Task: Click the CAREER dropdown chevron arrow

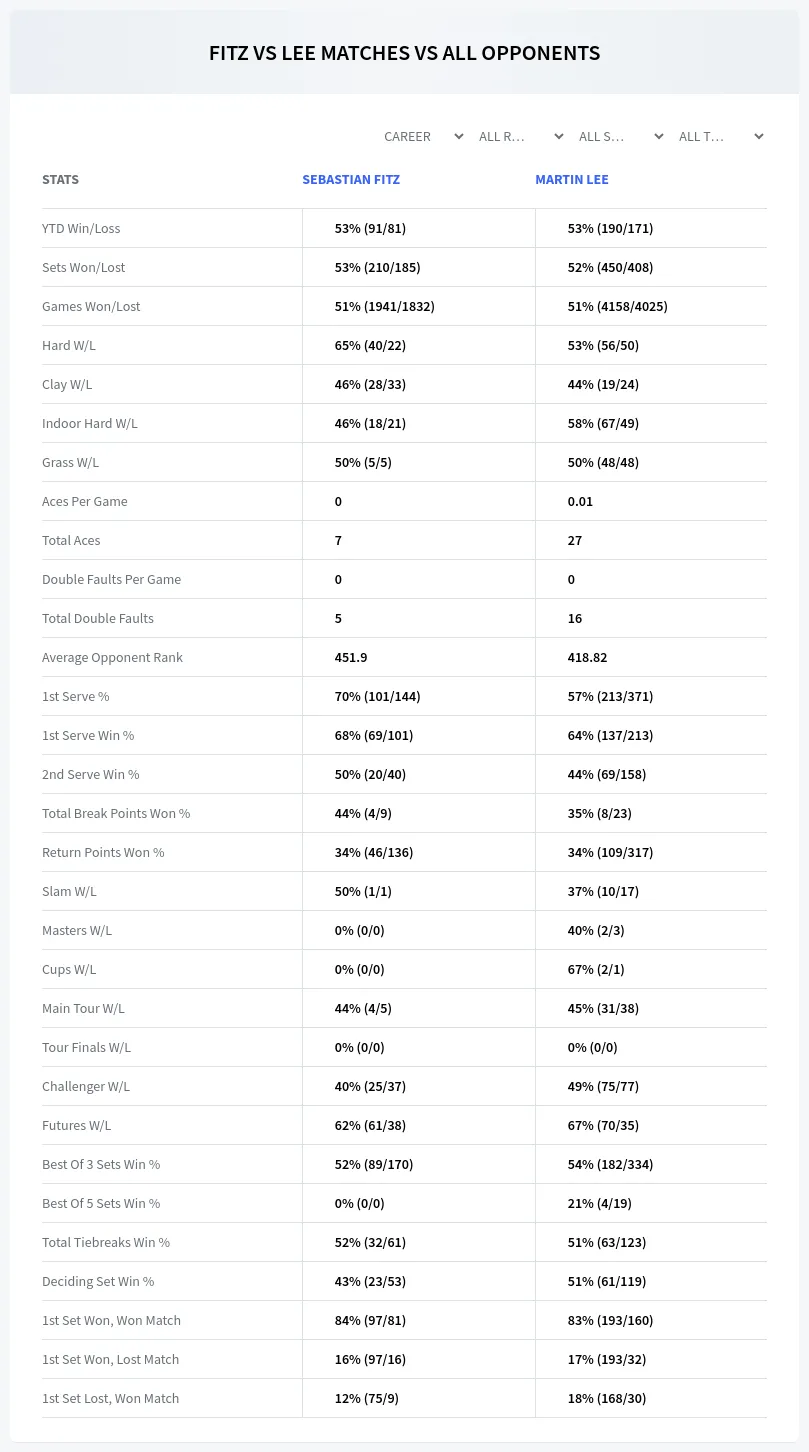Action: pos(459,137)
